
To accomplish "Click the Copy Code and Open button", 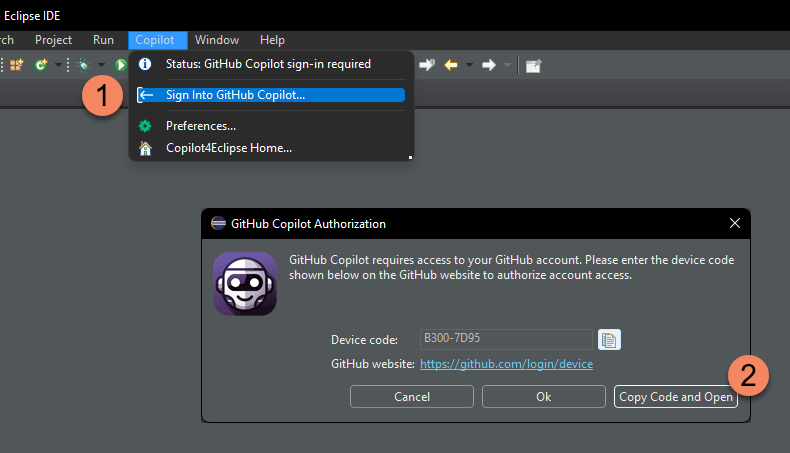I will point(676,397).
